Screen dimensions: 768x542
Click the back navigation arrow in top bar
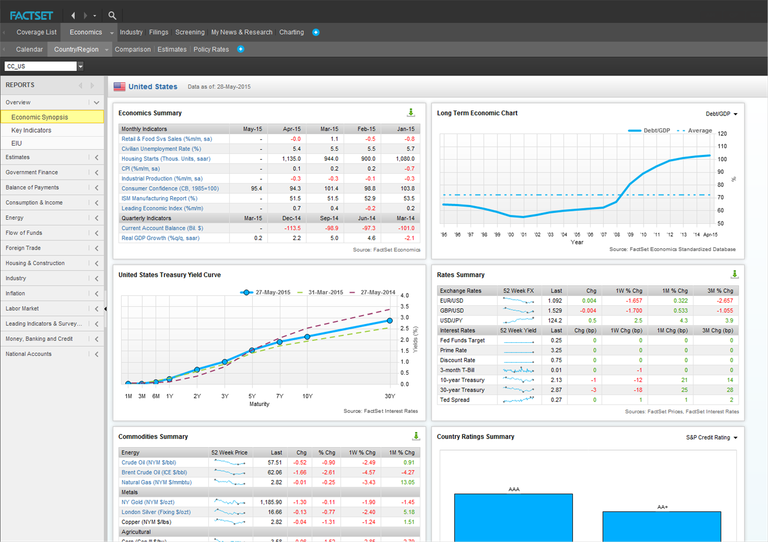coord(73,16)
